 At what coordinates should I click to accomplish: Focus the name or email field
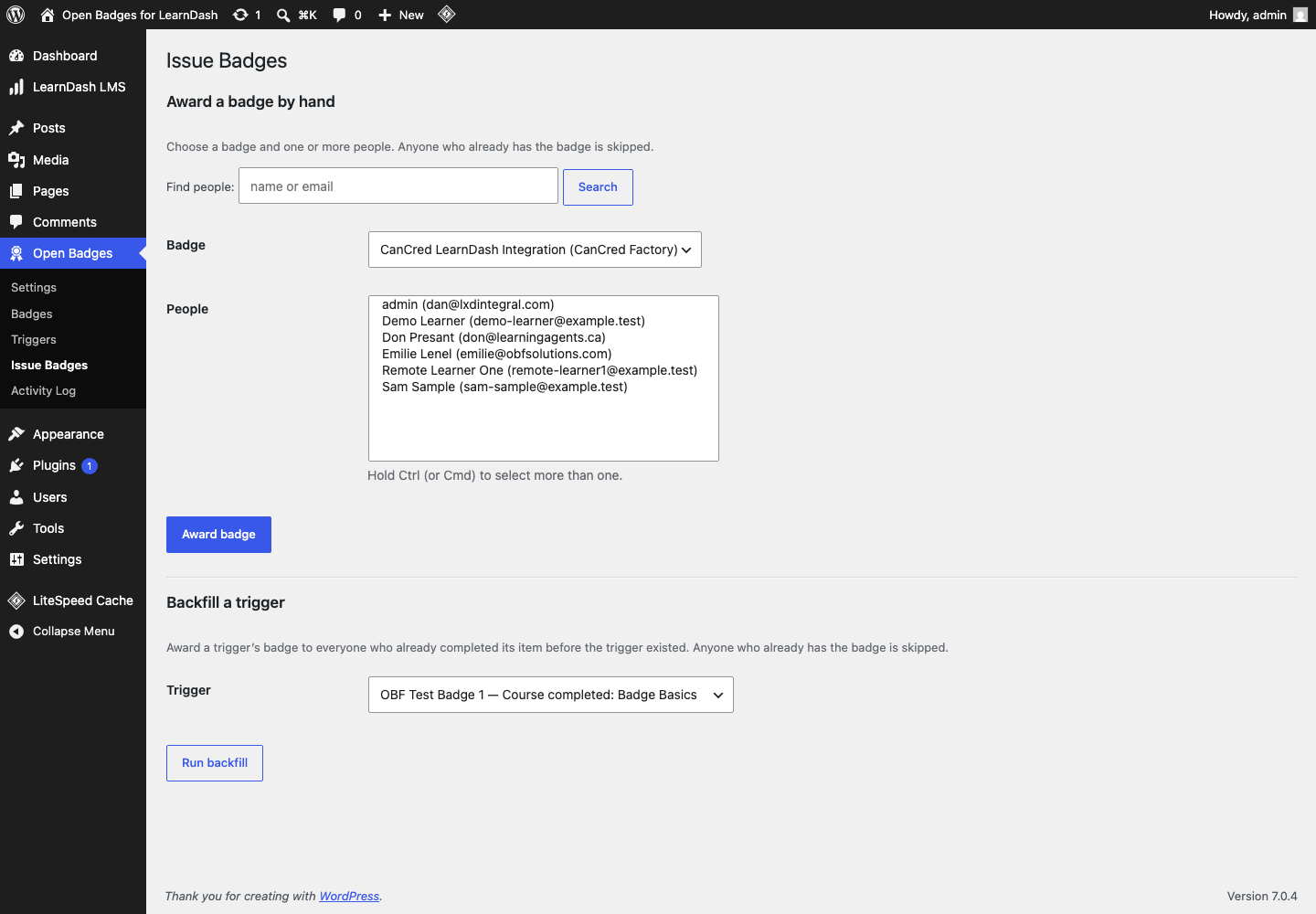tap(398, 186)
